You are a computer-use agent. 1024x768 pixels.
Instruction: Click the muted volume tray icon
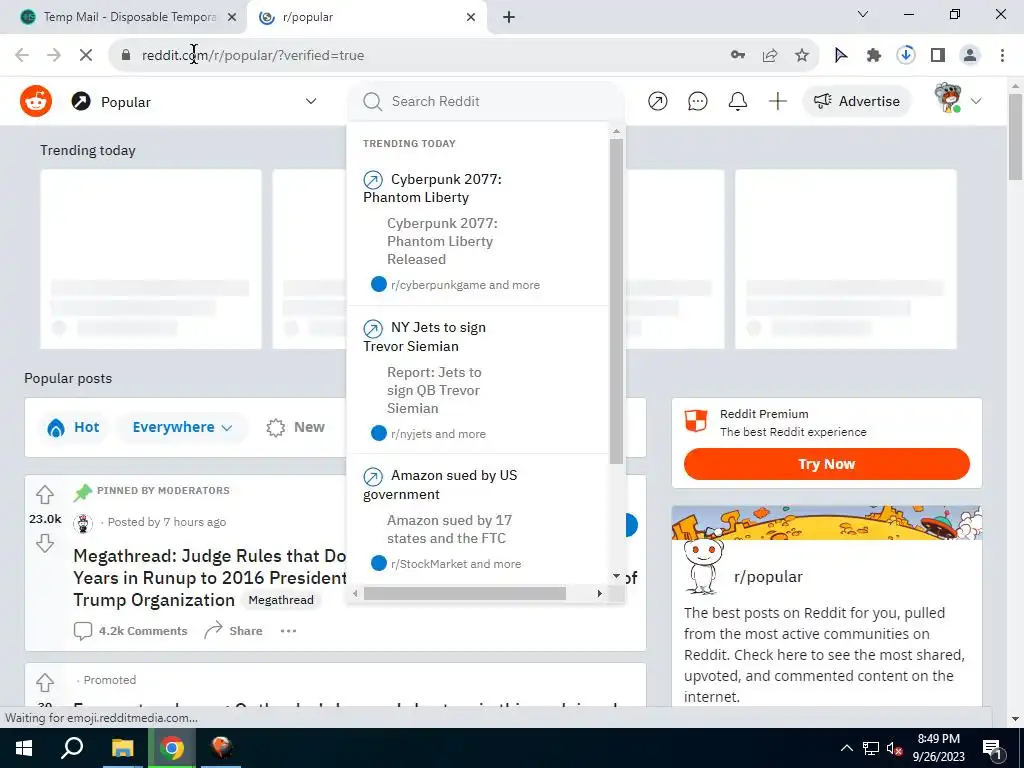(894, 748)
